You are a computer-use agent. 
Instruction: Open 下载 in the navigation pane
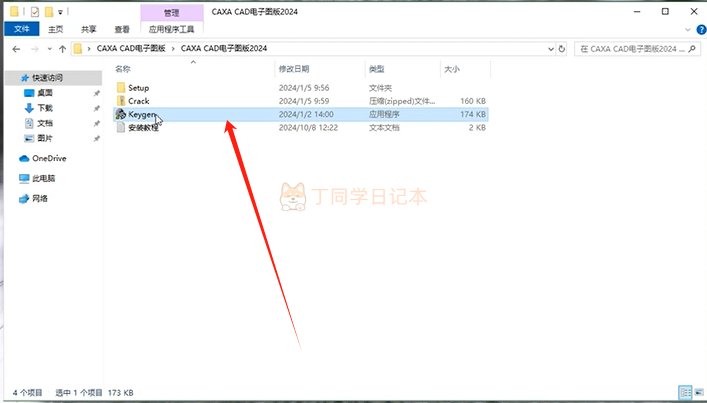coord(45,108)
